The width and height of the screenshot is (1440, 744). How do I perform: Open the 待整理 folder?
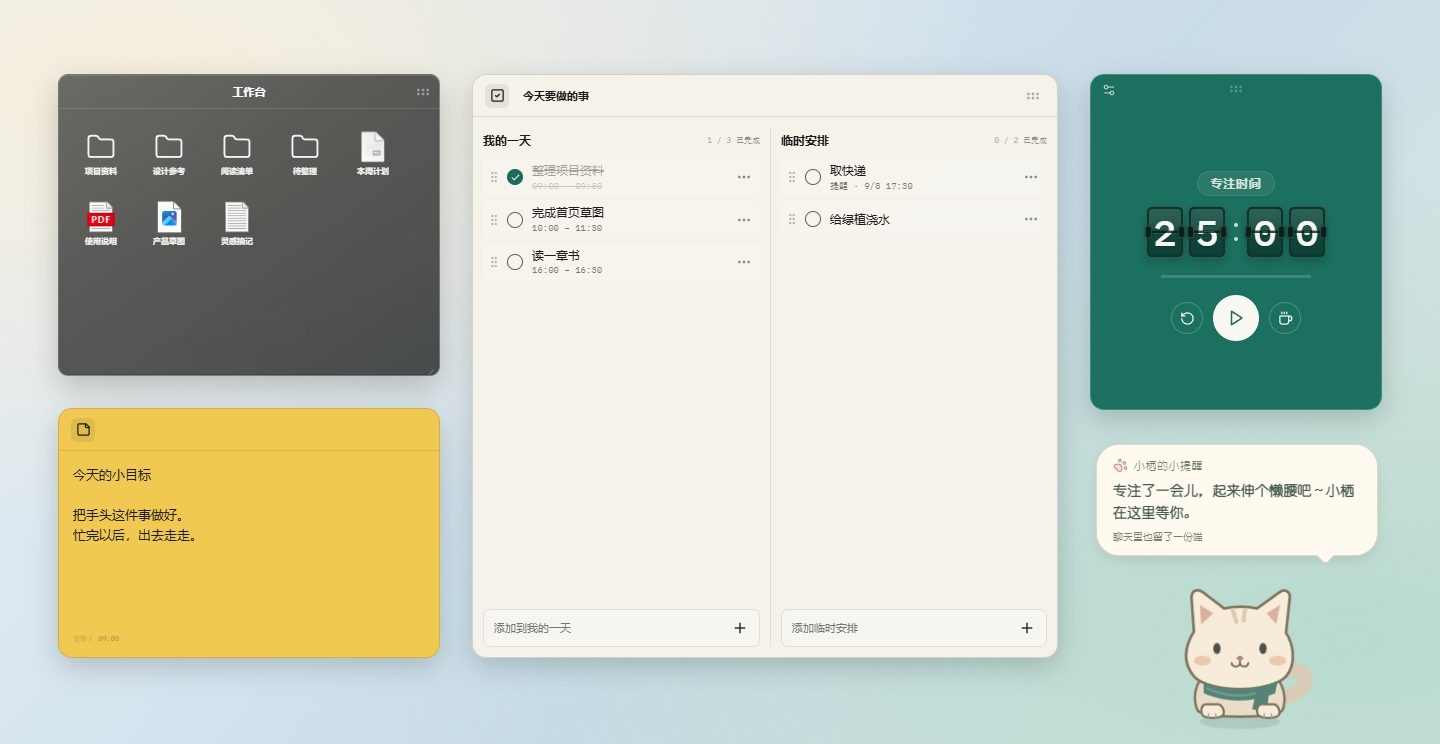[305, 154]
